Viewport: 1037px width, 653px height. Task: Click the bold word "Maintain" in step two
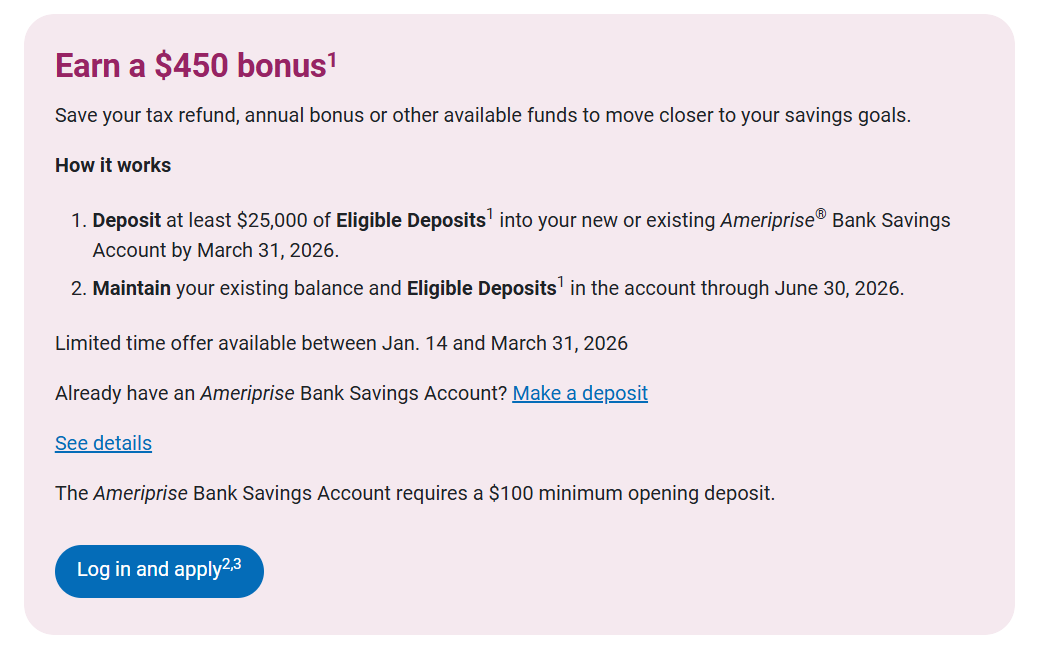(x=132, y=288)
